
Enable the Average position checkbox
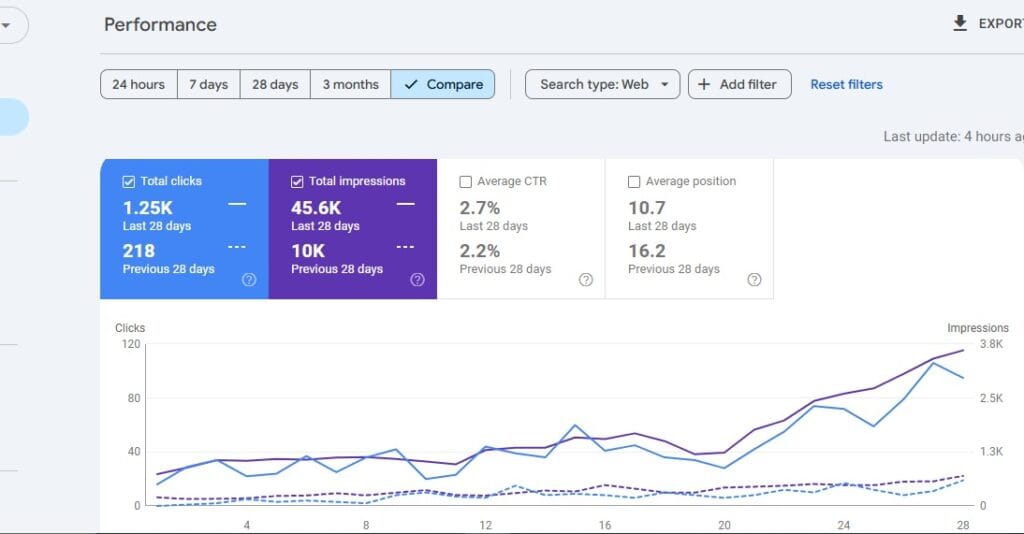click(634, 182)
